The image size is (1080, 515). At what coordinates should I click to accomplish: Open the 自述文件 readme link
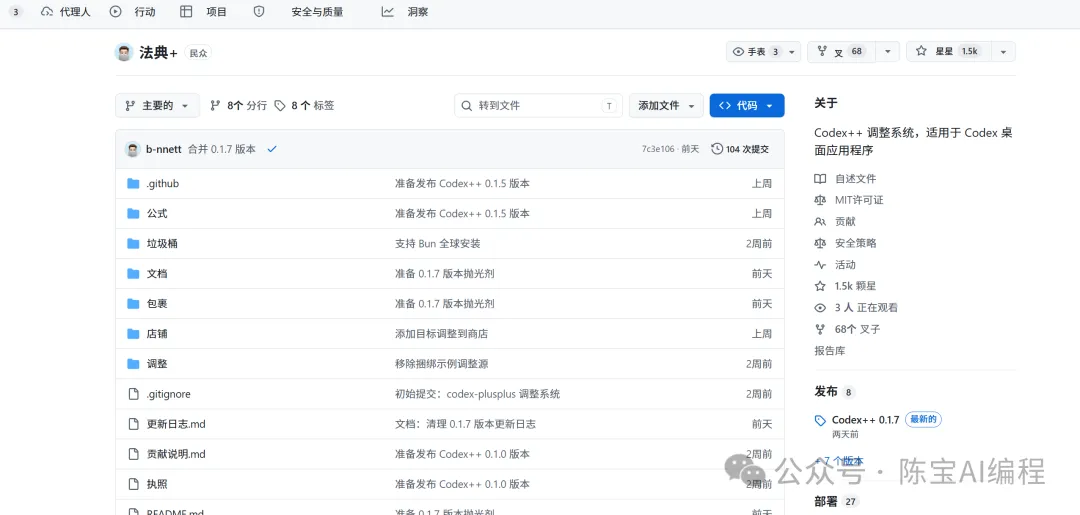[845, 178]
